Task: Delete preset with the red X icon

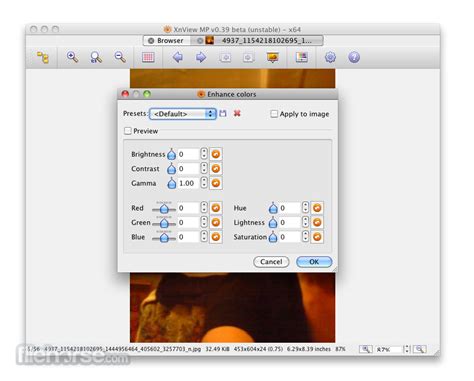Action: (237, 114)
